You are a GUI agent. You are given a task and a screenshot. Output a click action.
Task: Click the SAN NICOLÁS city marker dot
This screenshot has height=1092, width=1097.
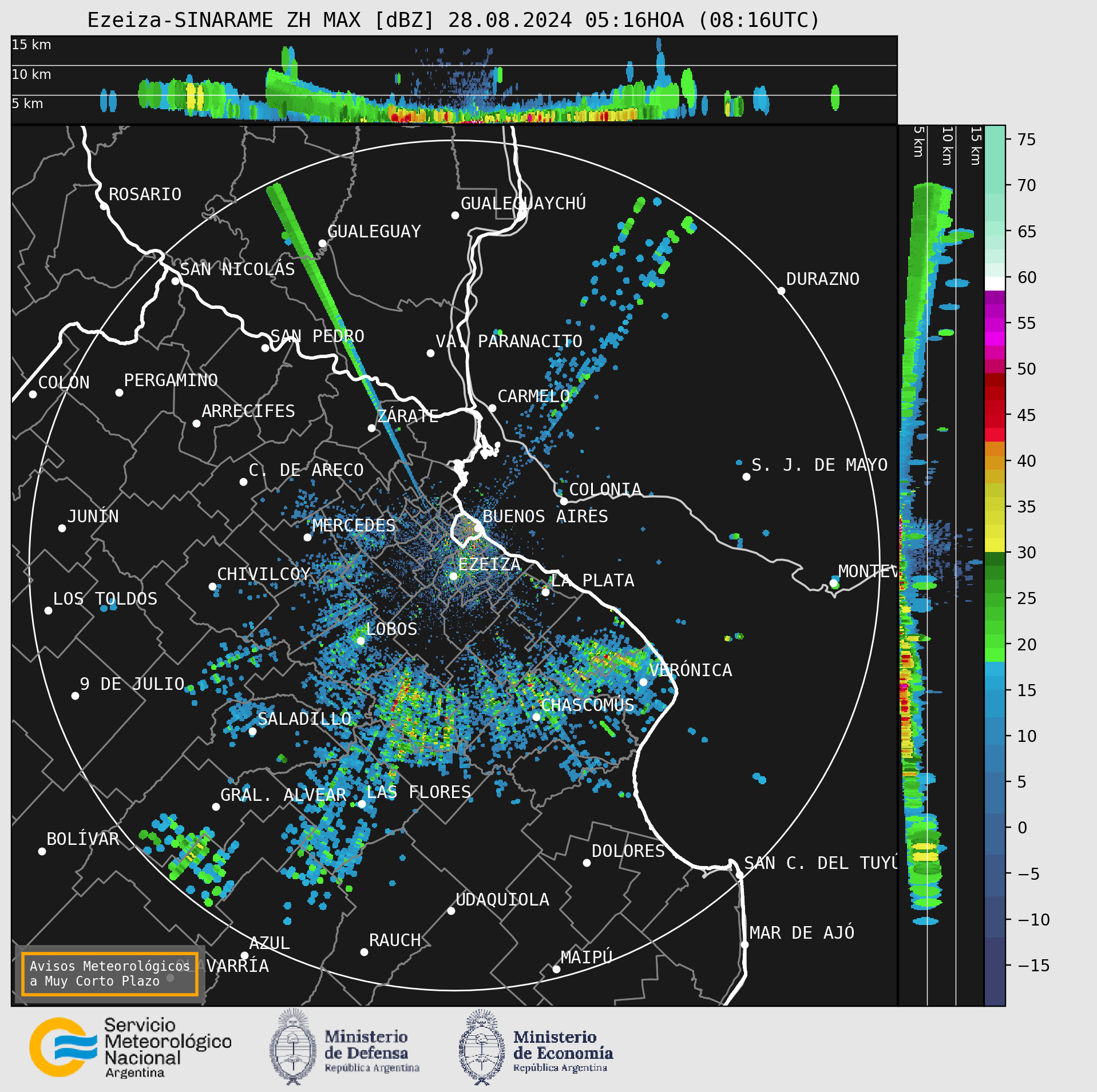tap(175, 281)
